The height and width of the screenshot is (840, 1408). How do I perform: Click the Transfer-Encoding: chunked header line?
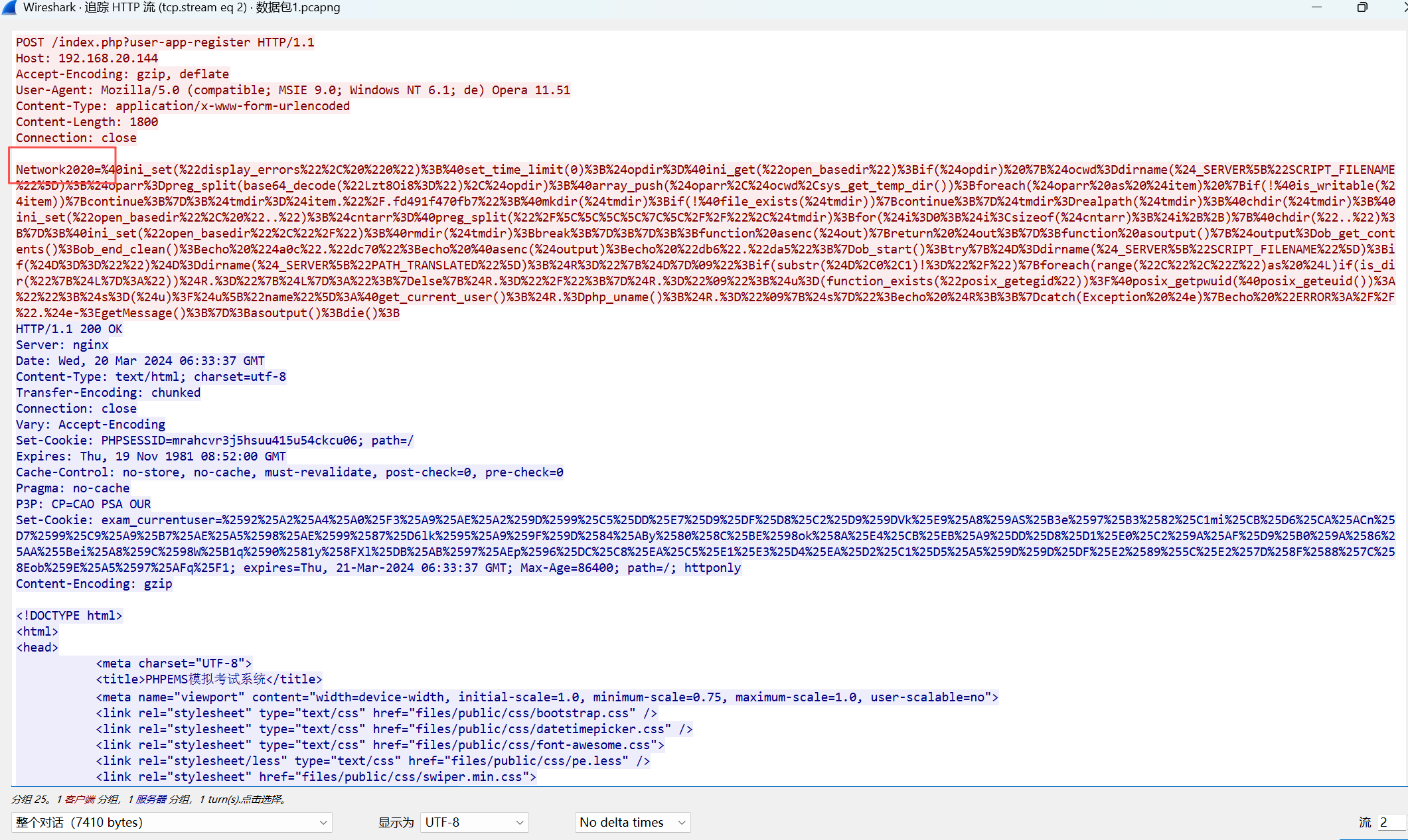click(108, 393)
